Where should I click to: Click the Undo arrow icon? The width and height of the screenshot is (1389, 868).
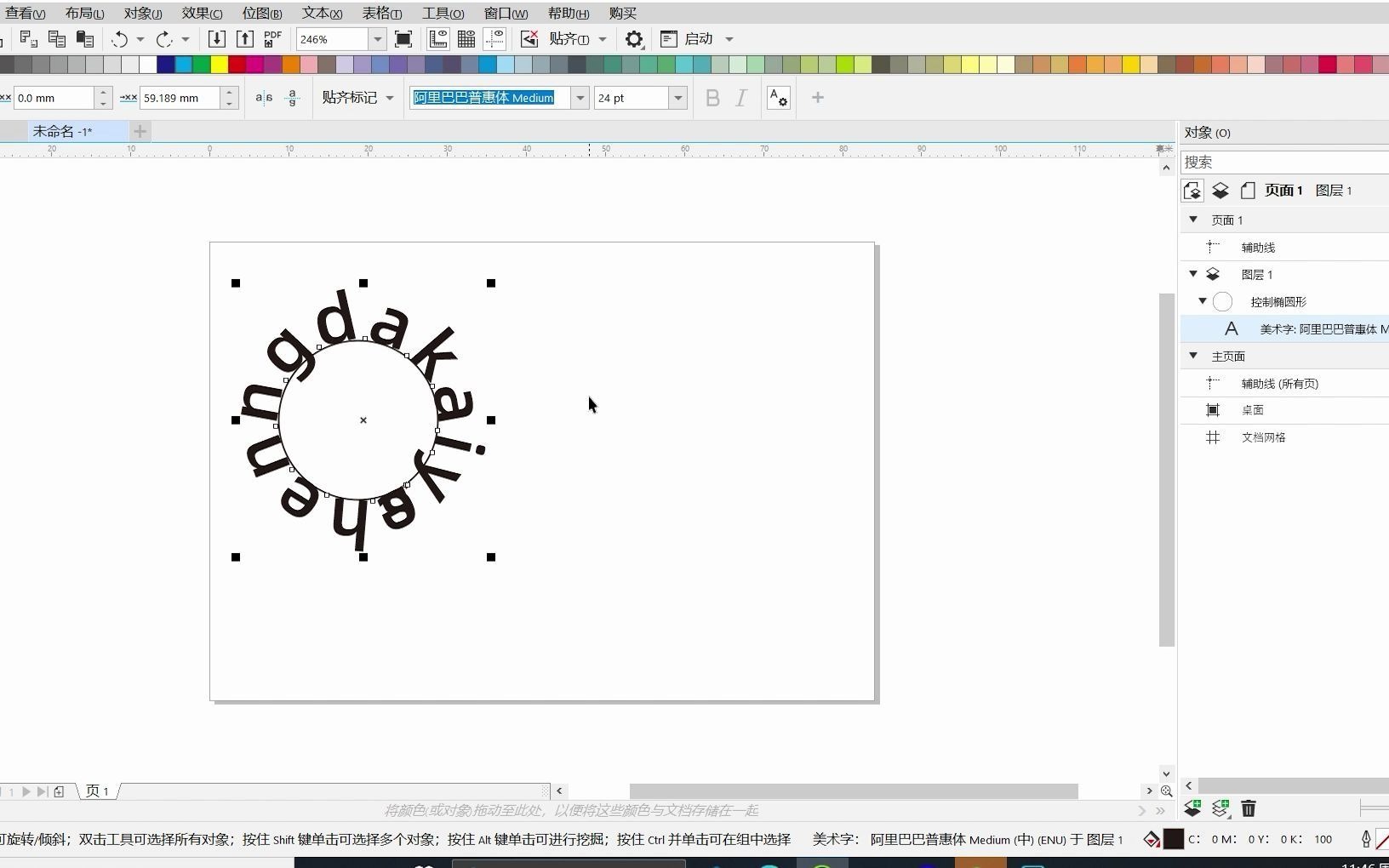[x=119, y=39]
